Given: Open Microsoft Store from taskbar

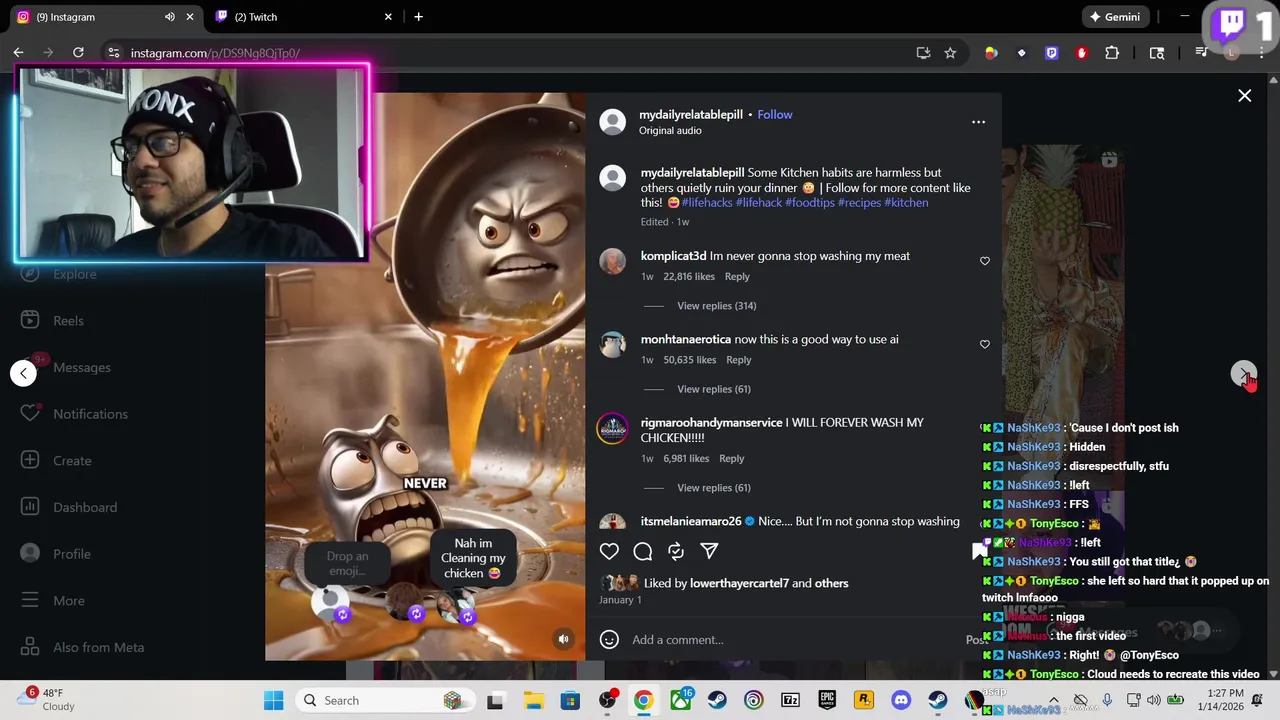Looking at the screenshot, I should point(570,701).
